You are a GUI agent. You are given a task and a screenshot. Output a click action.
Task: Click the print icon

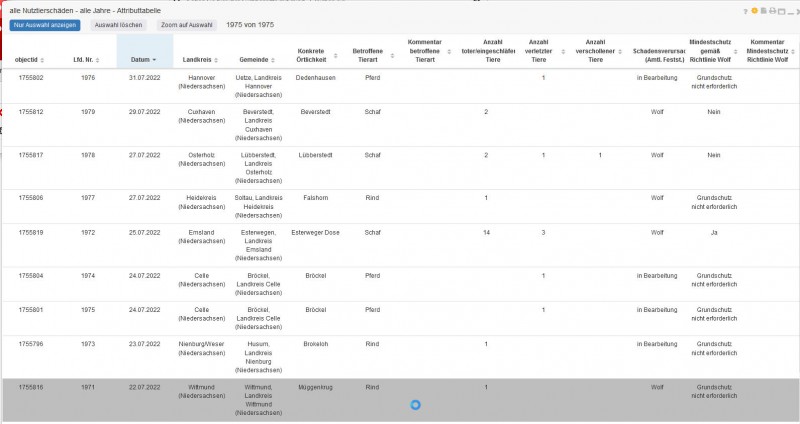(x=773, y=11)
